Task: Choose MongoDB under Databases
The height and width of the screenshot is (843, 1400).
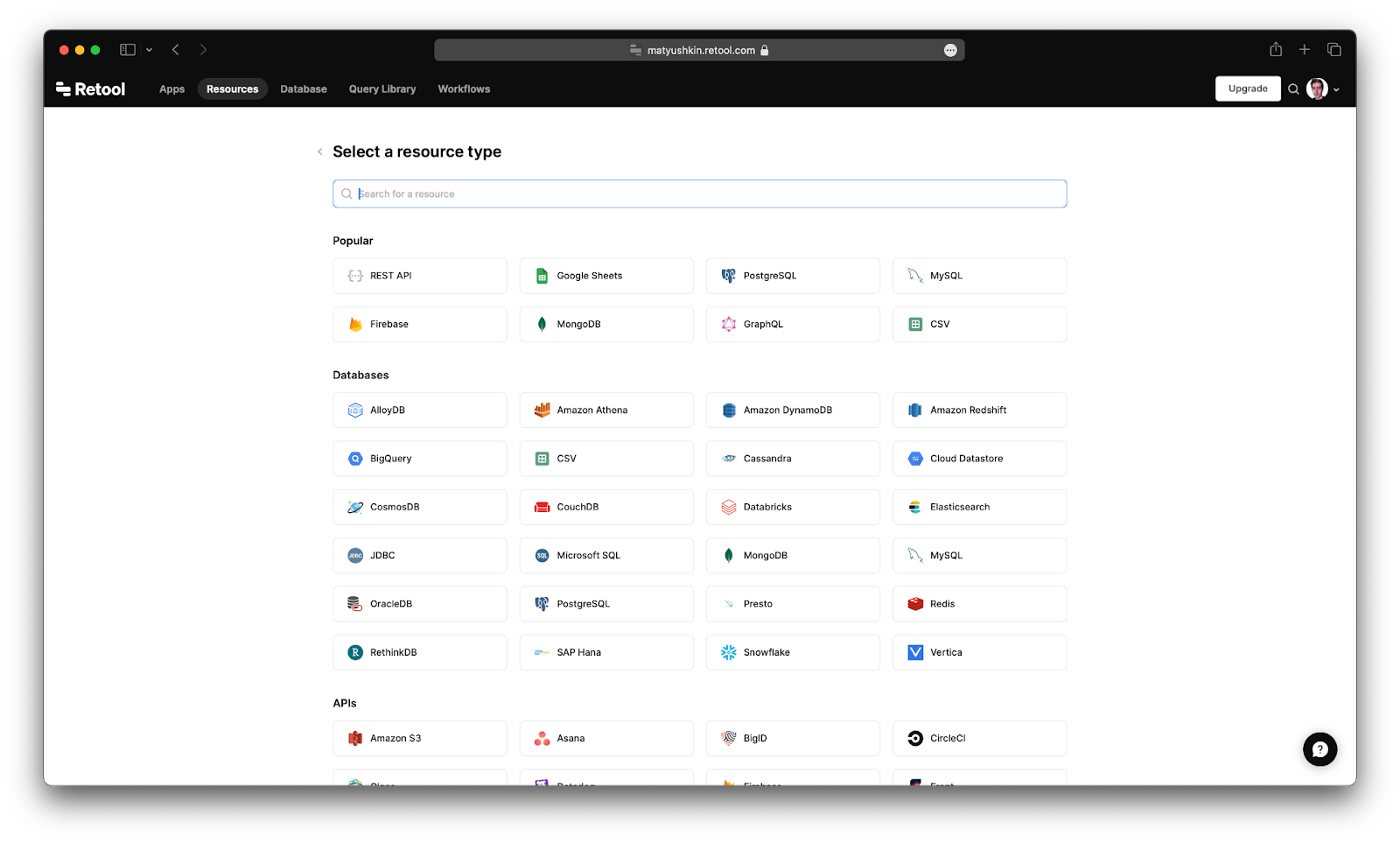Action: [793, 555]
